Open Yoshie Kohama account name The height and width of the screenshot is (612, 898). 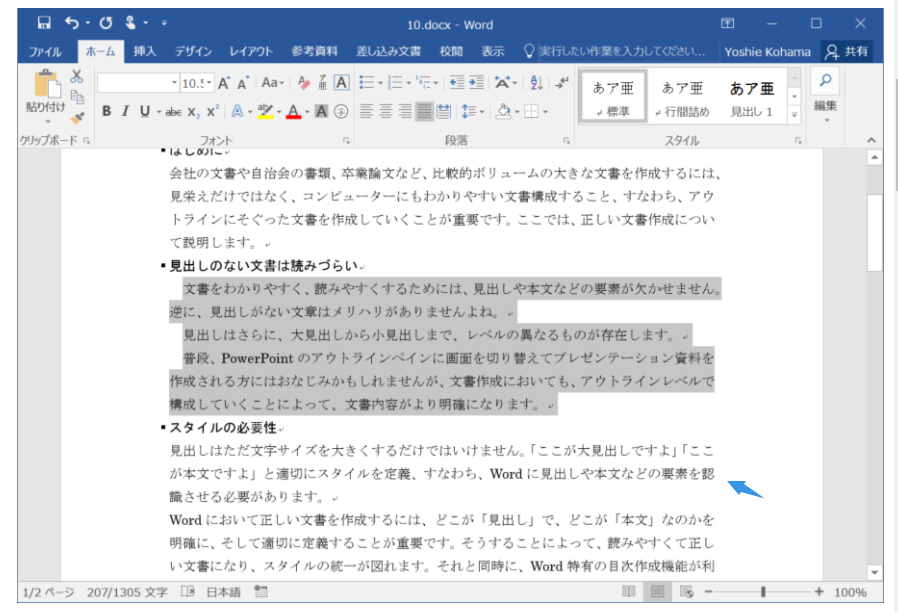[x=767, y=52]
